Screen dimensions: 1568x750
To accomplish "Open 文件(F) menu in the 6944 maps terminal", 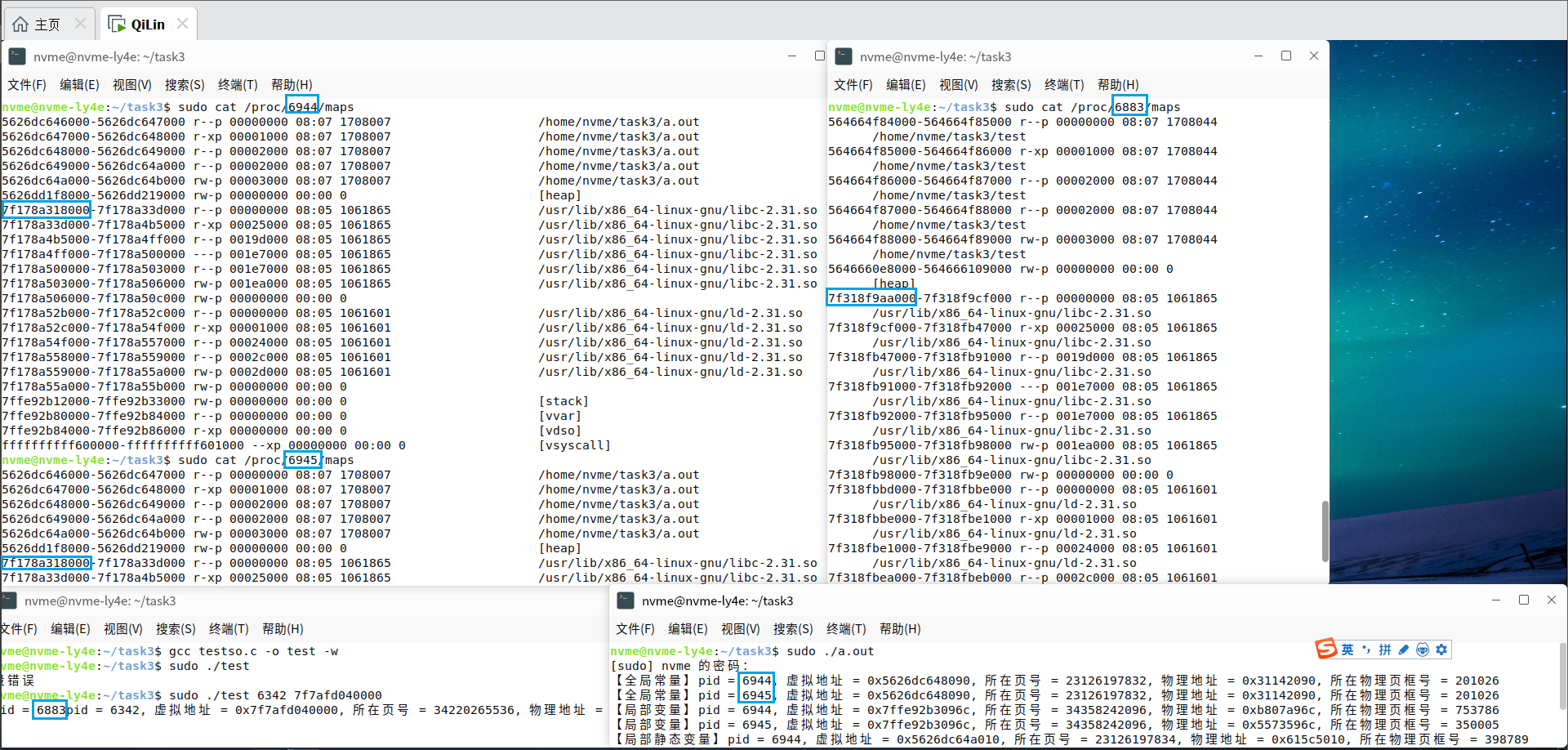I will click(x=27, y=85).
